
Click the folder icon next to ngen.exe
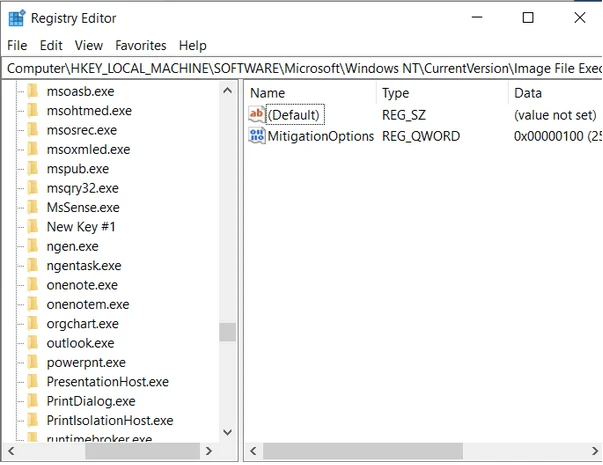point(33,246)
